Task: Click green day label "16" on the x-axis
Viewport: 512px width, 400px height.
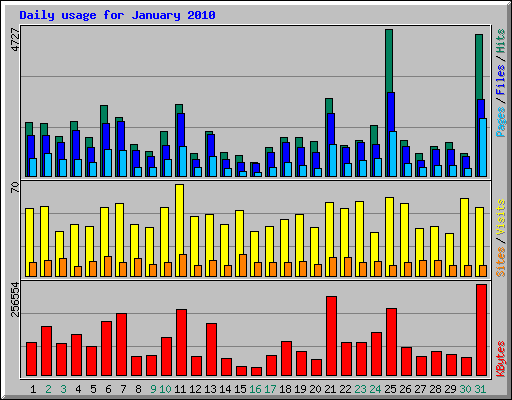Action: pos(255,389)
